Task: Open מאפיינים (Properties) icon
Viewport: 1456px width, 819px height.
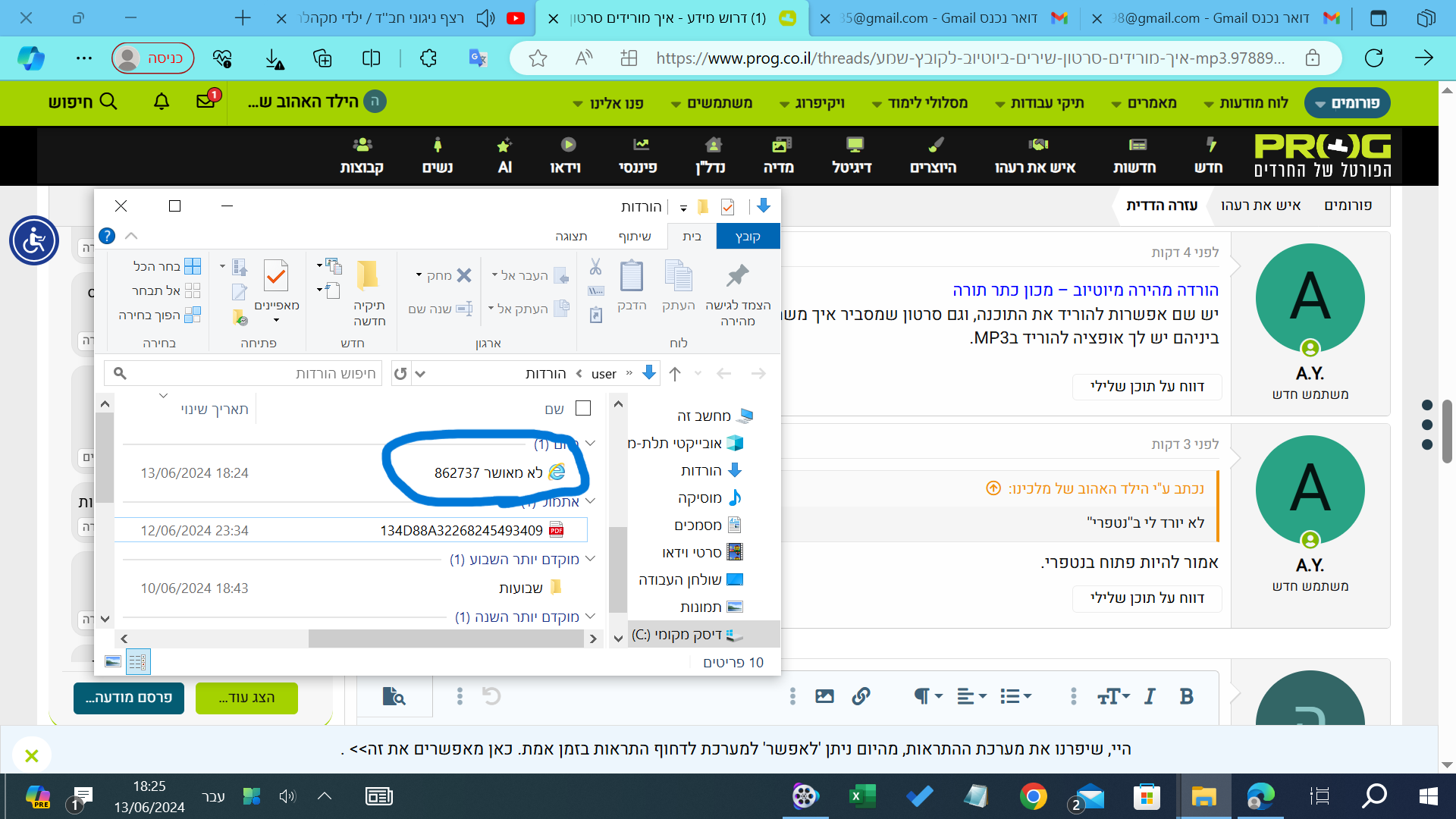Action: (277, 277)
